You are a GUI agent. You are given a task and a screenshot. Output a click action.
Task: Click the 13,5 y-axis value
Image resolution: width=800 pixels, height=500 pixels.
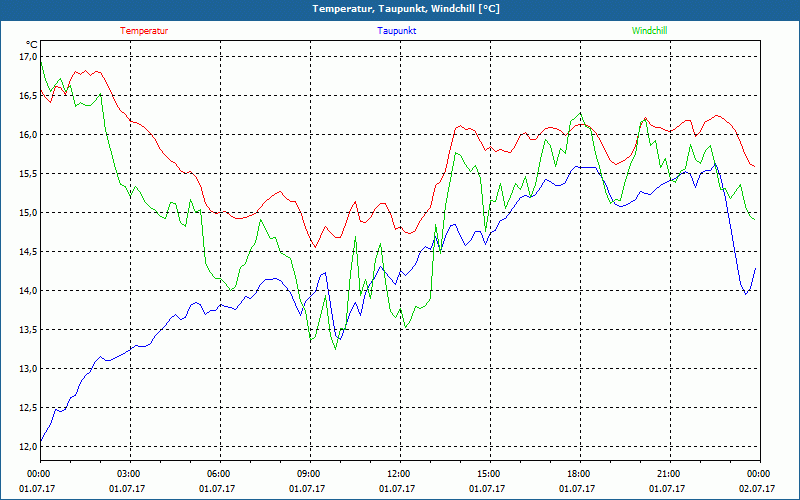28,330
